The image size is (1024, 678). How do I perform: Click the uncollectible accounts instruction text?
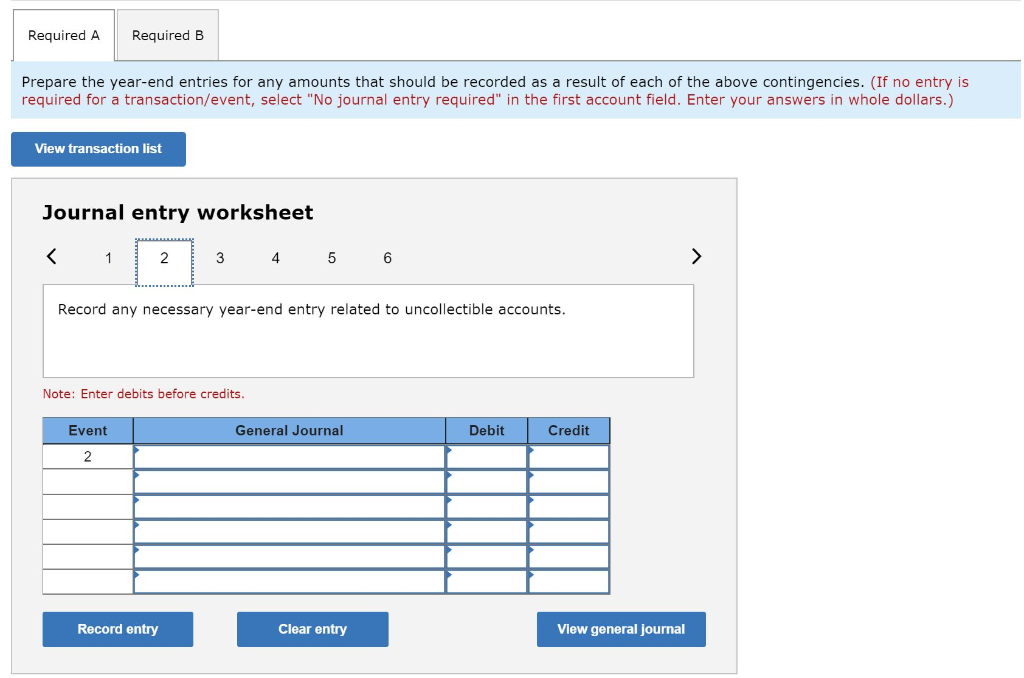[312, 310]
